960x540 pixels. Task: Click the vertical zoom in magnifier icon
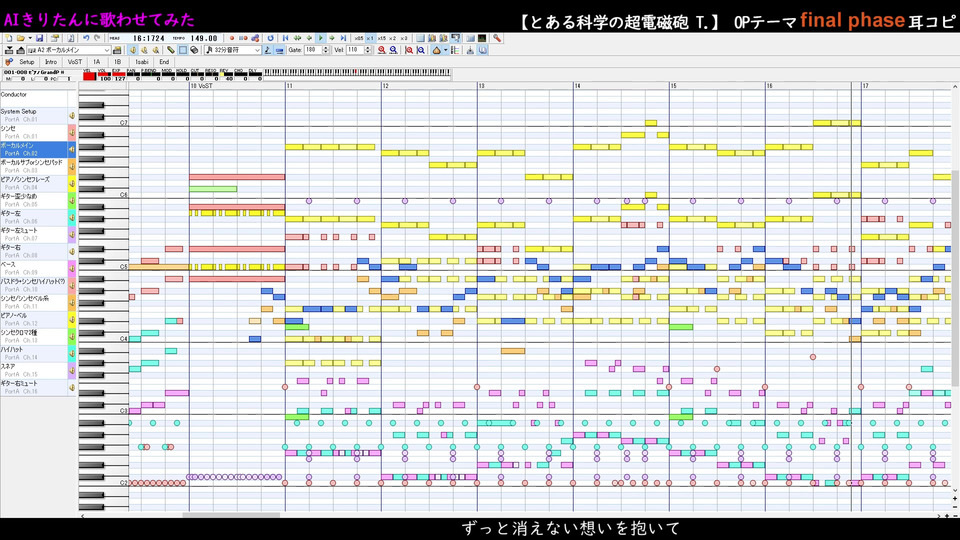click(x=409, y=50)
